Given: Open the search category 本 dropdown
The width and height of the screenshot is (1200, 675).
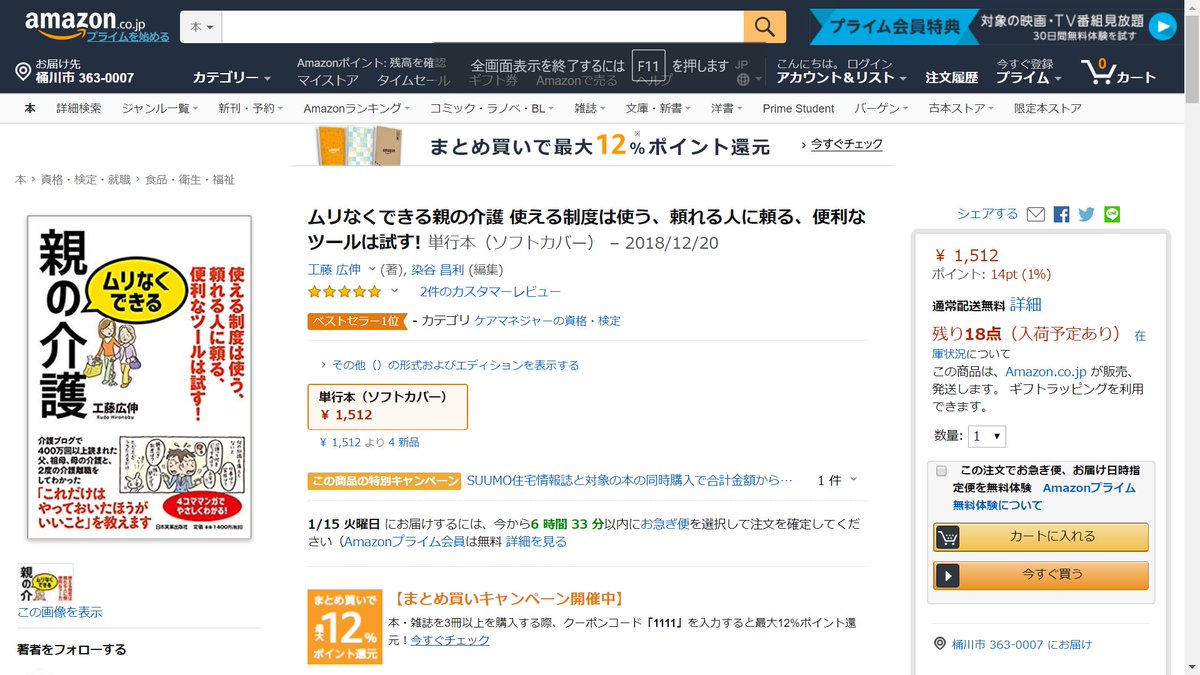Looking at the screenshot, I should 202,27.
